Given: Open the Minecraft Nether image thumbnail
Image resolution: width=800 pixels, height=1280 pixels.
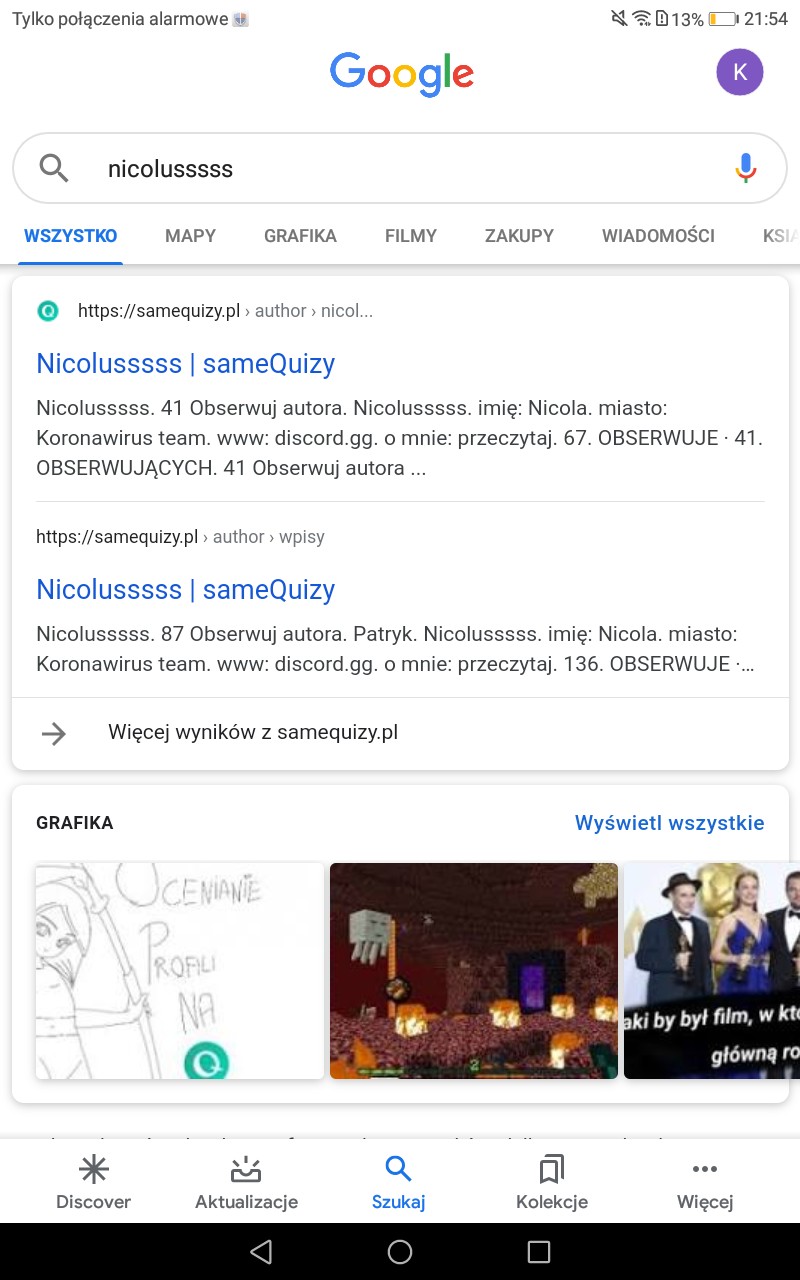Looking at the screenshot, I should [x=474, y=971].
